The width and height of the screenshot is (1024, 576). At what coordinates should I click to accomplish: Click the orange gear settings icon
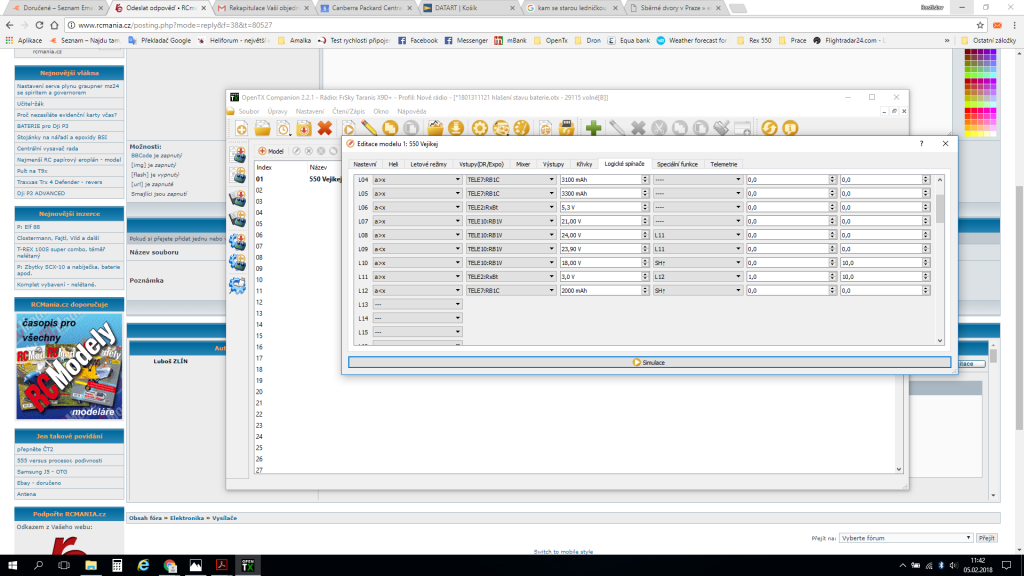tap(479, 128)
